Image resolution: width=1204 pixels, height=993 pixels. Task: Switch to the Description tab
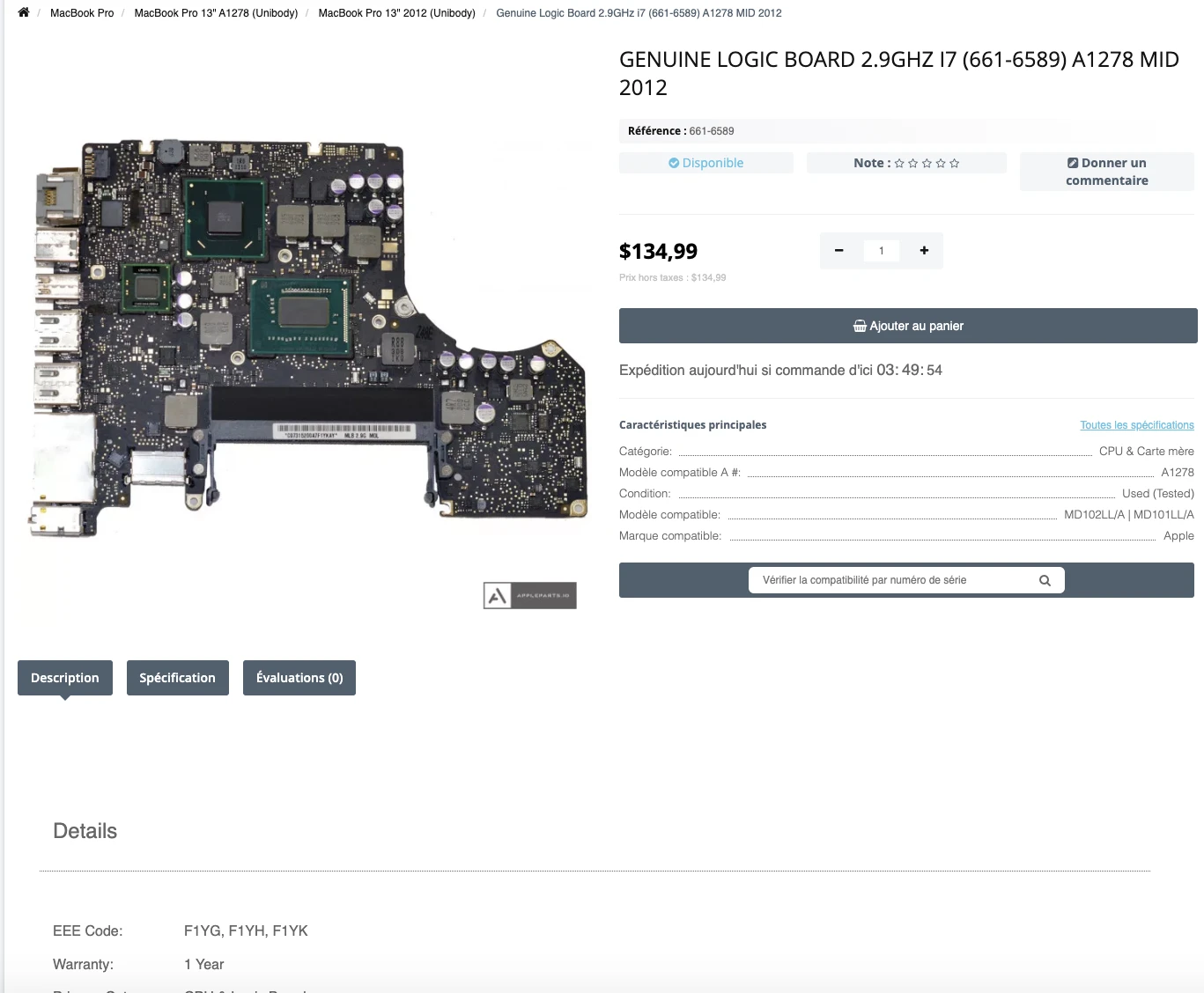65,678
